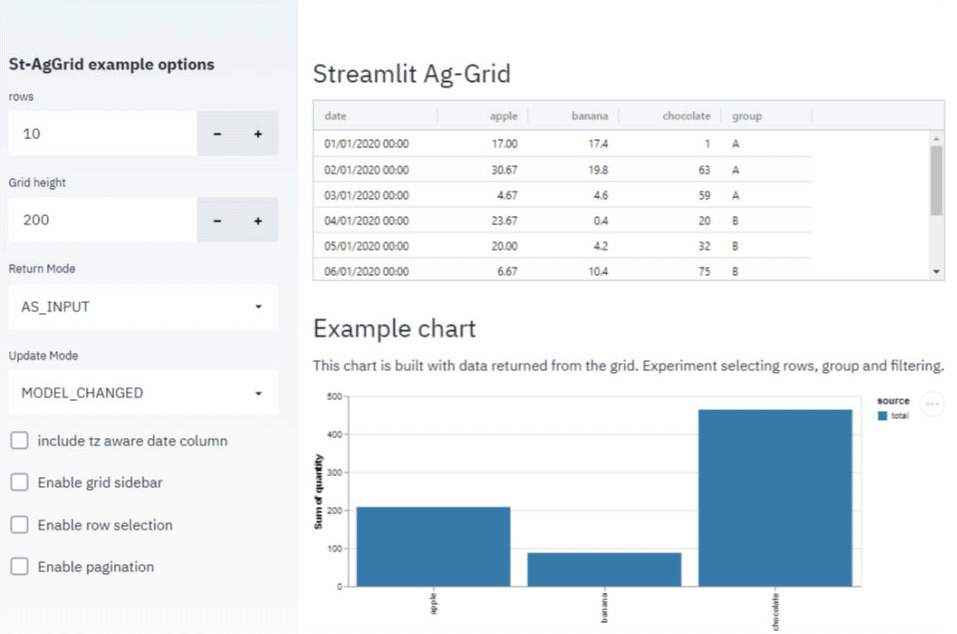
Task: Open the chart options ellipsis menu
Action: [932, 404]
